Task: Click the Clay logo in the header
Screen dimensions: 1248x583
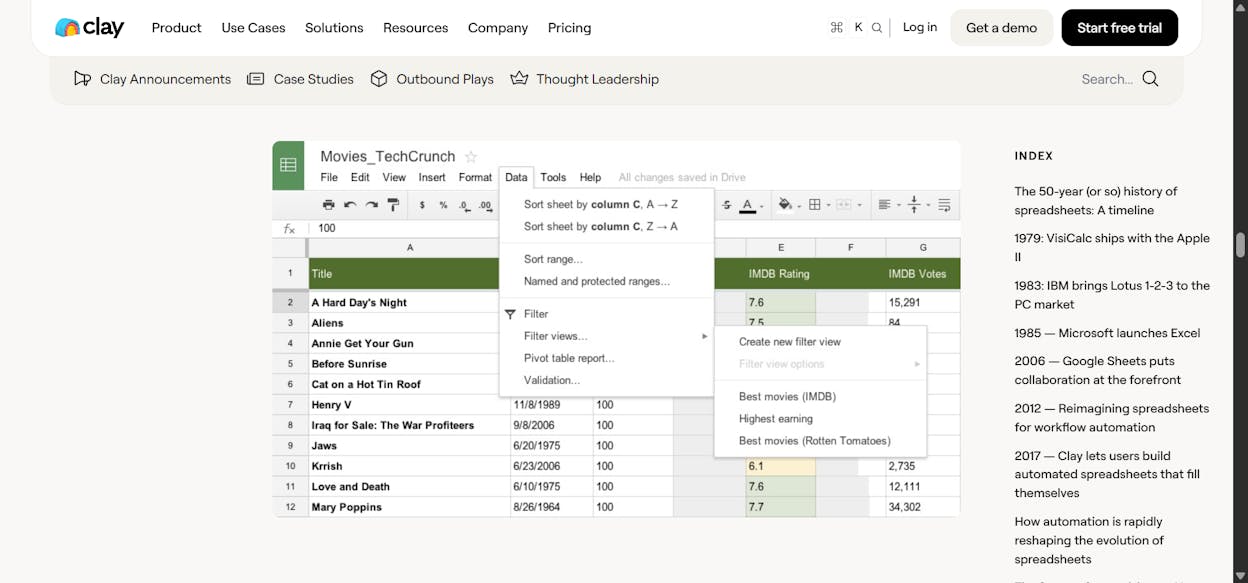Action: (89, 27)
